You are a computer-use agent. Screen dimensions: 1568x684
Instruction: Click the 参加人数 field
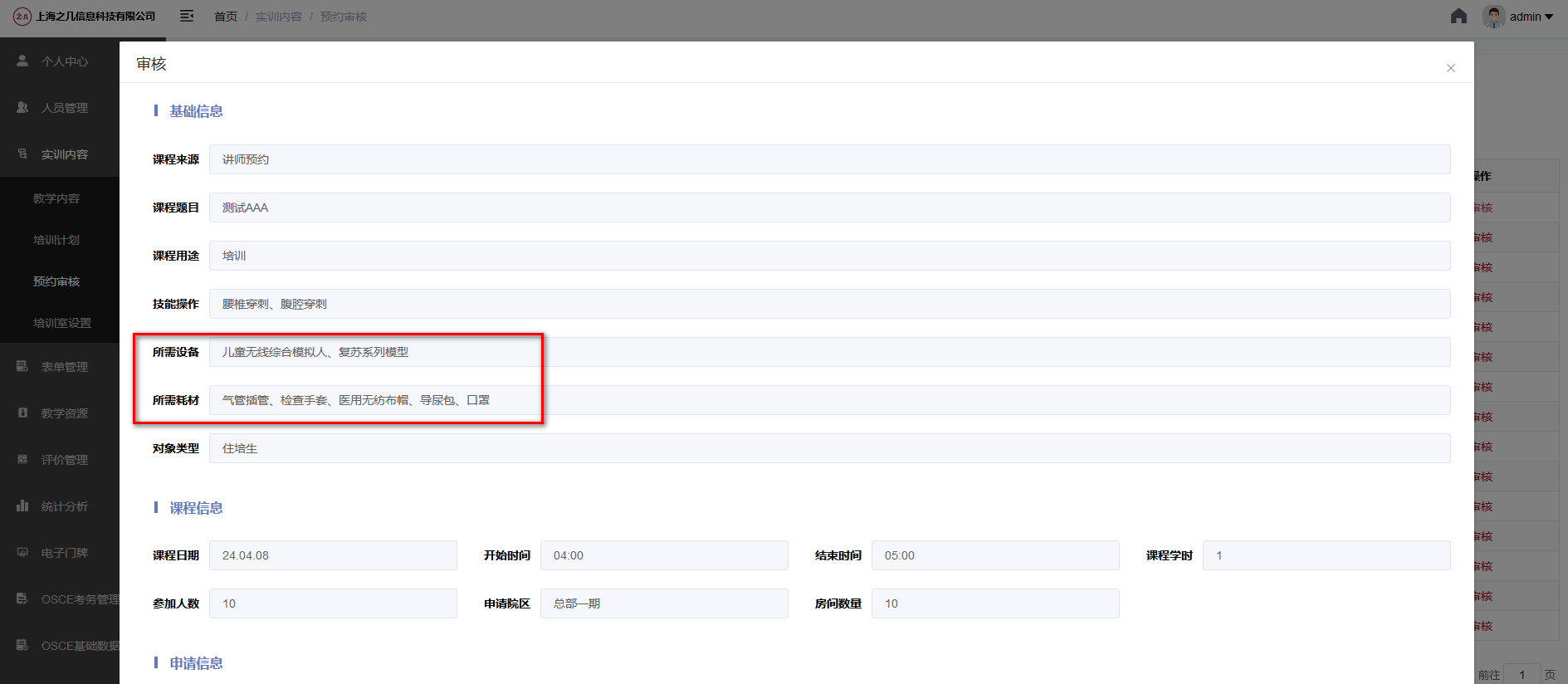point(333,603)
